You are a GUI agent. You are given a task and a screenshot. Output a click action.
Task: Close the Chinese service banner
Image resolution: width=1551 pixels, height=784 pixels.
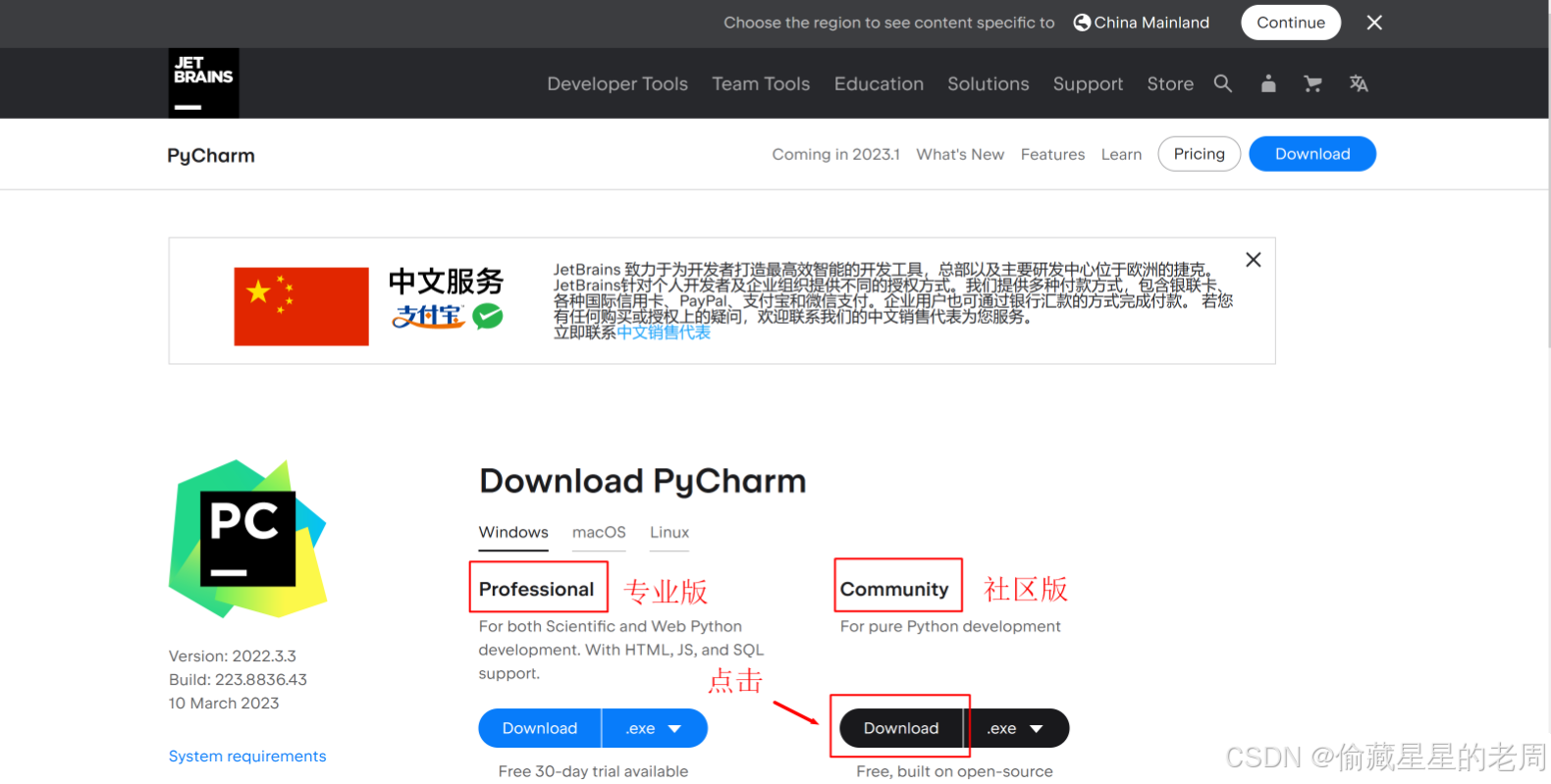coord(1254,260)
